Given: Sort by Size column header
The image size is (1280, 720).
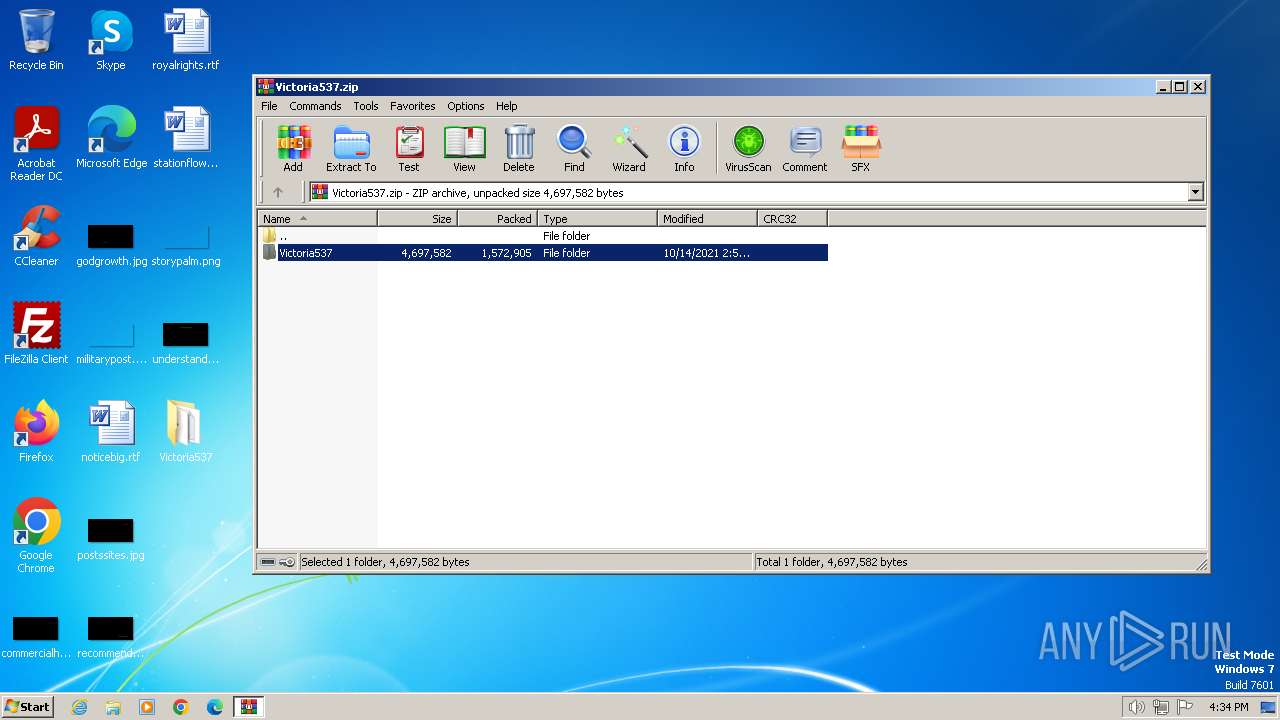Looking at the screenshot, I should [418, 219].
